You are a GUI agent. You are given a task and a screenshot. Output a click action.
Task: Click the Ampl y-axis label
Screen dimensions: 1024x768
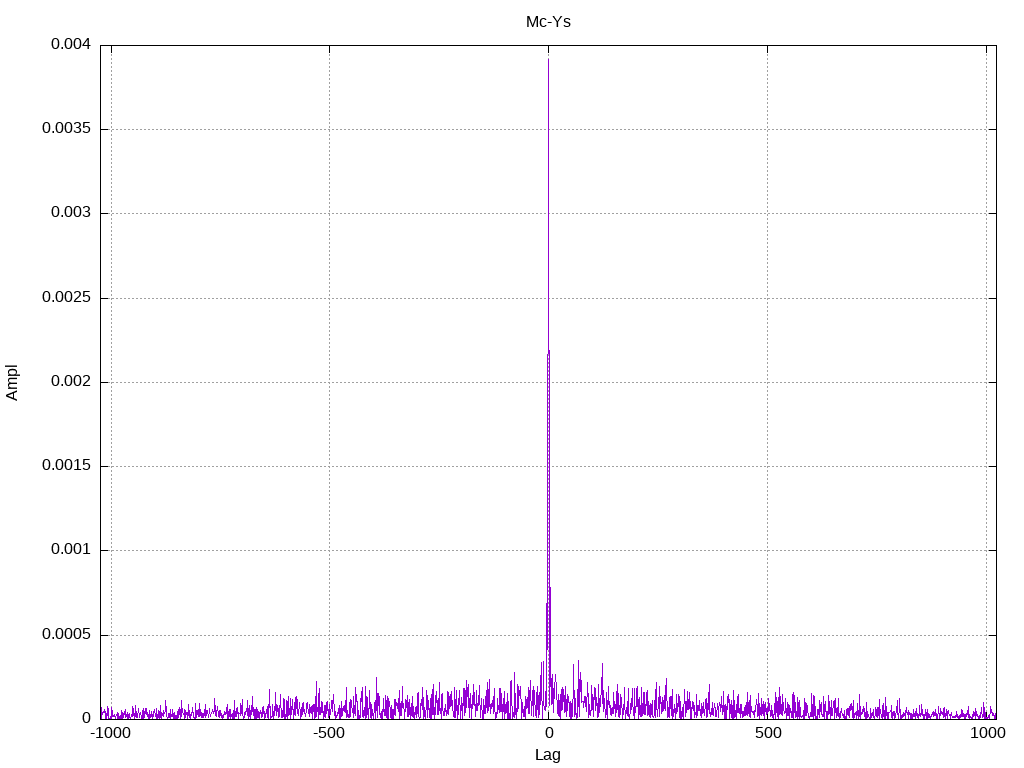12,383
